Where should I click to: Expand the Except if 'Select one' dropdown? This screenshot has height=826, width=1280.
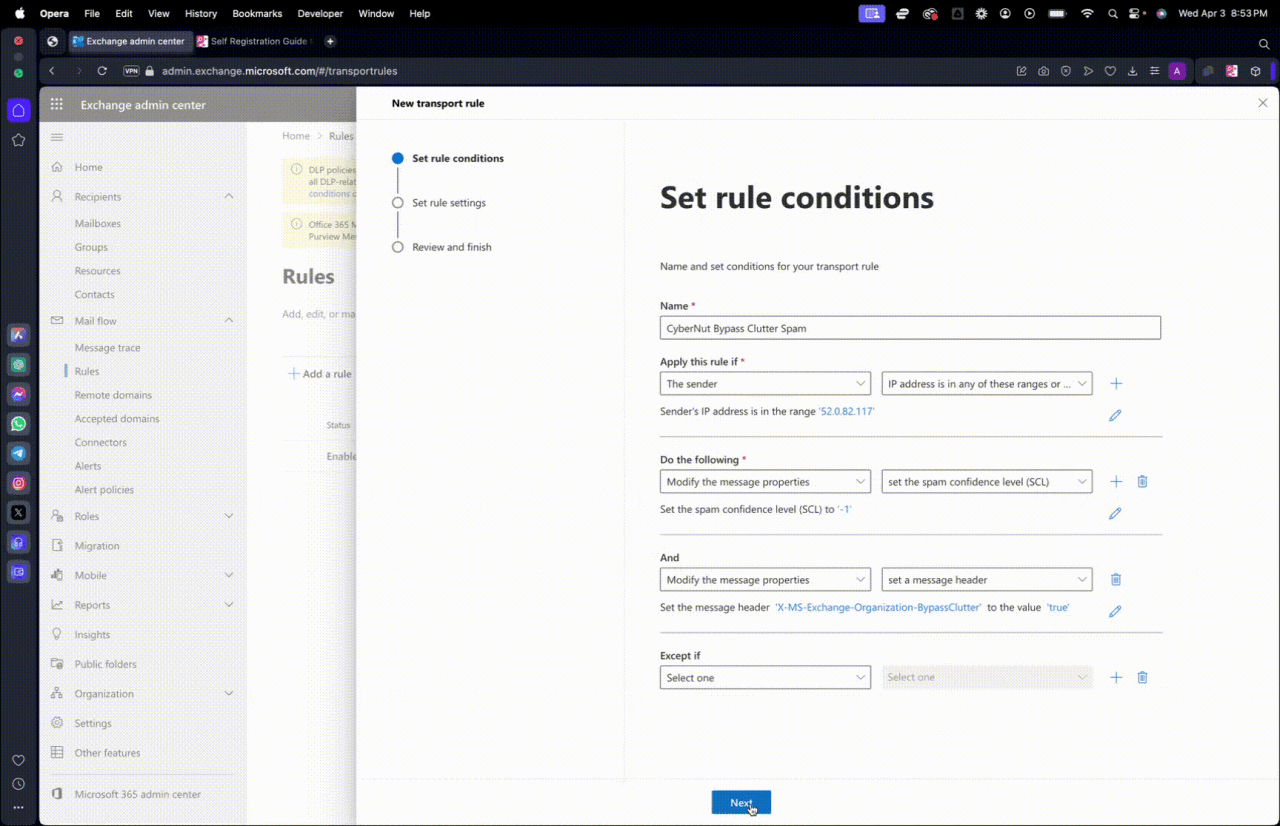tap(765, 678)
